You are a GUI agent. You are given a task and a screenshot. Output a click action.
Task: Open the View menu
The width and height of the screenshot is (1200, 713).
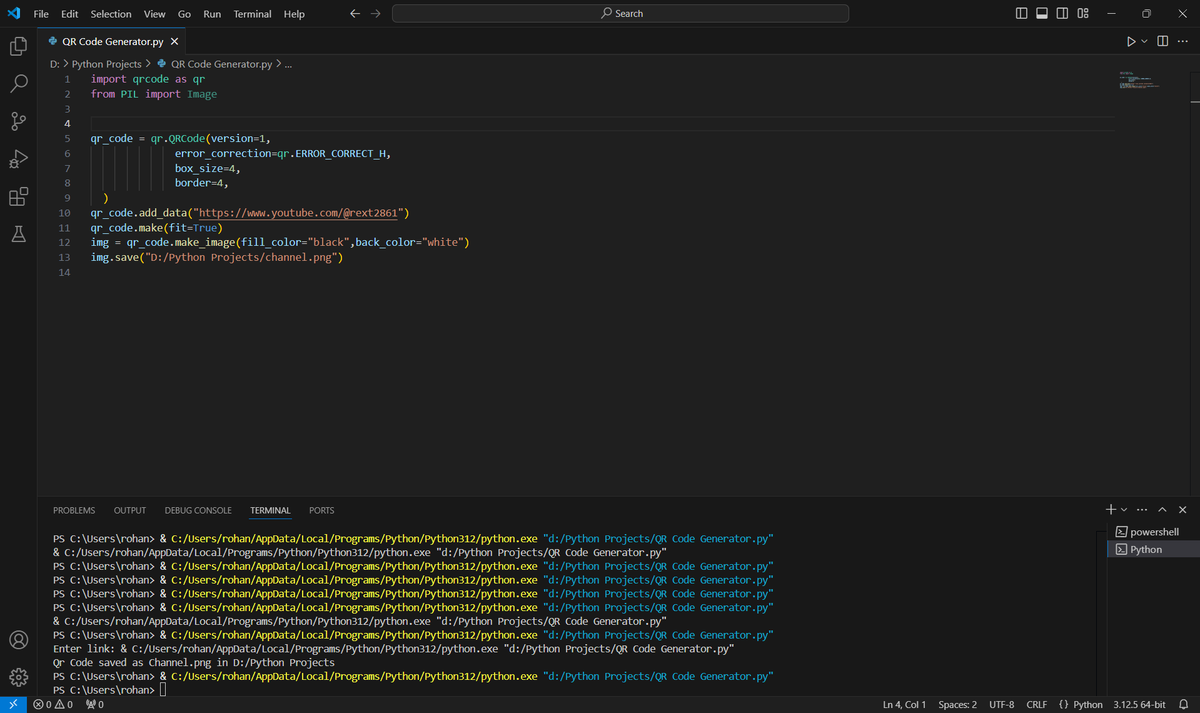[155, 14]
